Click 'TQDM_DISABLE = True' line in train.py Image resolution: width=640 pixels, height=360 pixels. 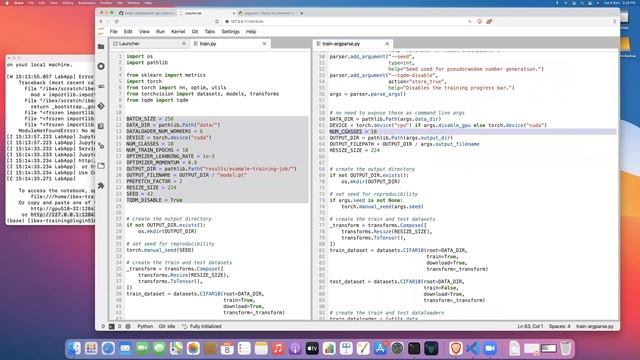point(154,200)
